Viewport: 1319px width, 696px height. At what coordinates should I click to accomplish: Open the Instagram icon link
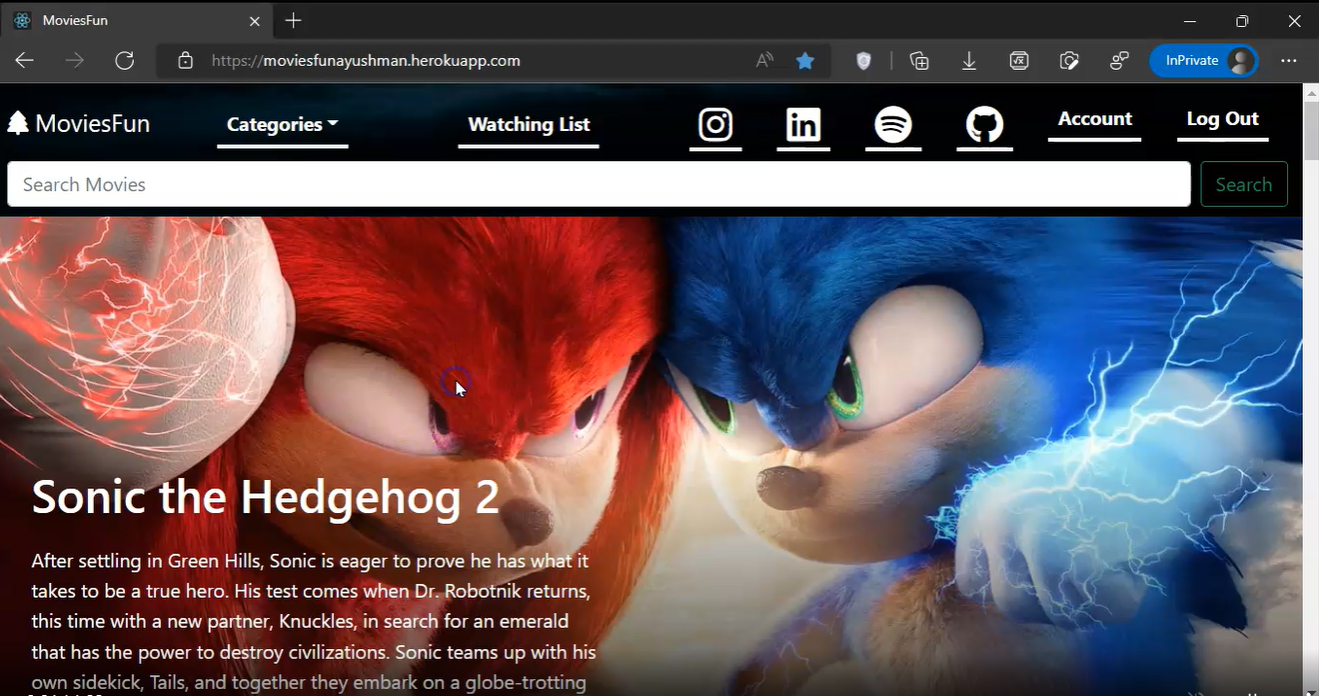(x=715, y=126)
